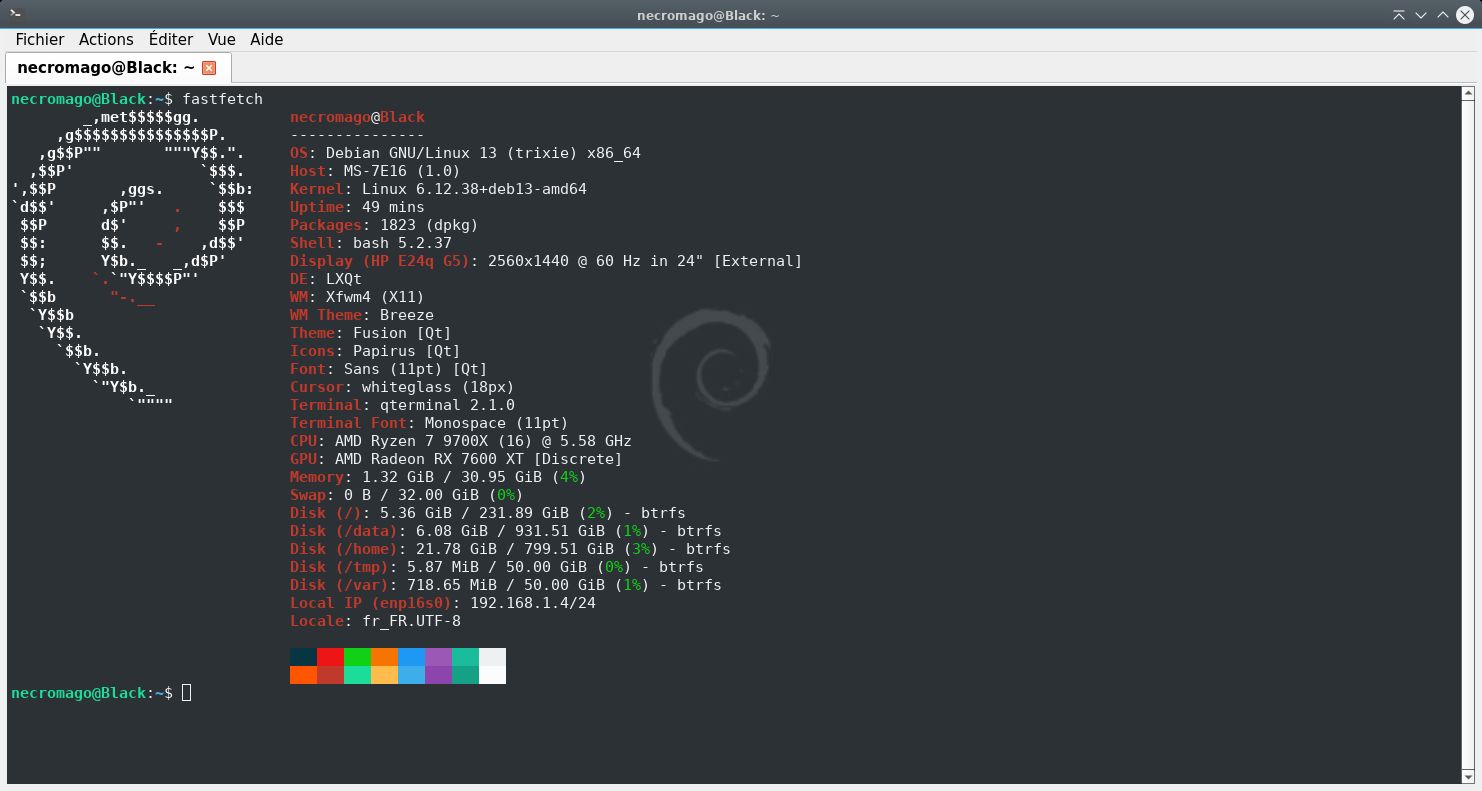This screenshot has width=1482, height=791.
Task: Click the pure white swatch in lower row
Action: (492, 675)
